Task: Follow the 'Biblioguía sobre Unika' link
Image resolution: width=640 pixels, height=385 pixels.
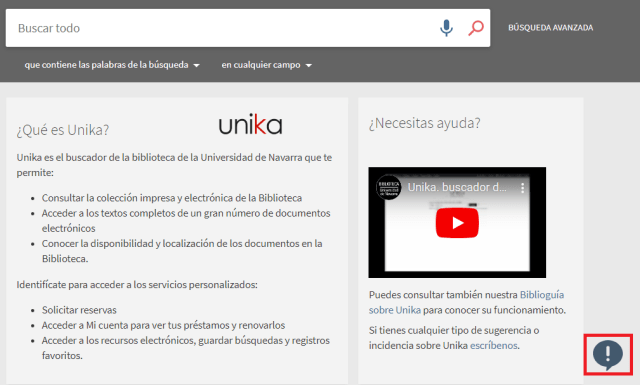Action: 467,302
